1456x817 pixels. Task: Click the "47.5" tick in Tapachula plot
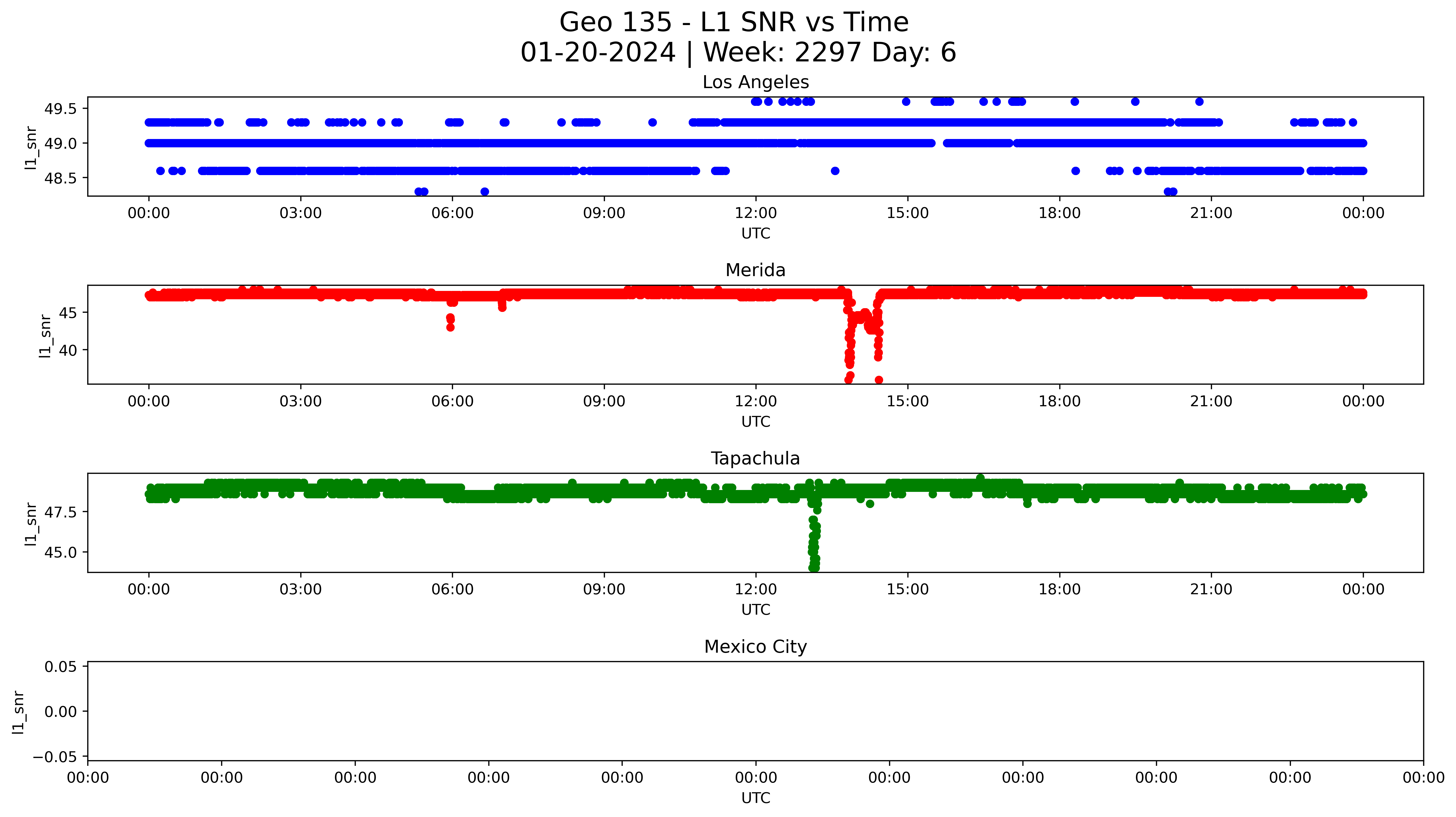[x=61, y=512]
